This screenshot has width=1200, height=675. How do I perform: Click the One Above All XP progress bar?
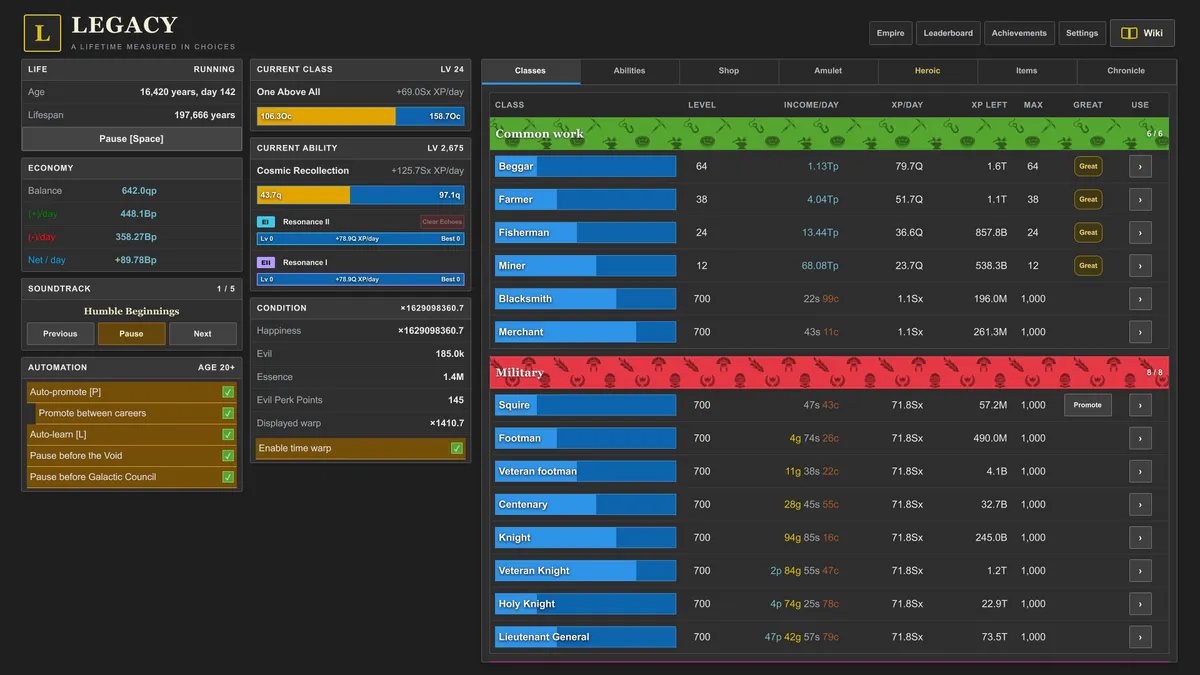(361, 116)
